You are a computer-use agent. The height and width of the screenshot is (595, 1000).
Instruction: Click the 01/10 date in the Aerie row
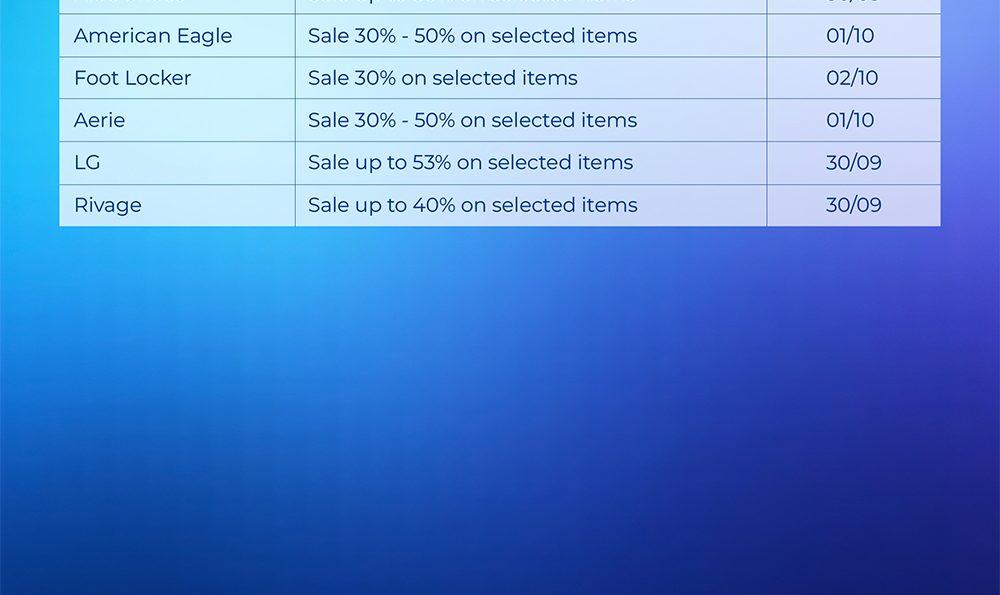pos(850,120)
